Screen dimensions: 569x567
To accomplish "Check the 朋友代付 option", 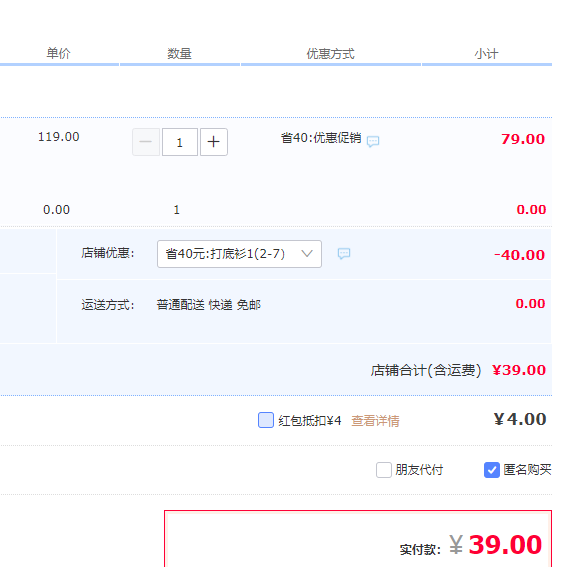I will pyautogui.click(x=384, y=470).
